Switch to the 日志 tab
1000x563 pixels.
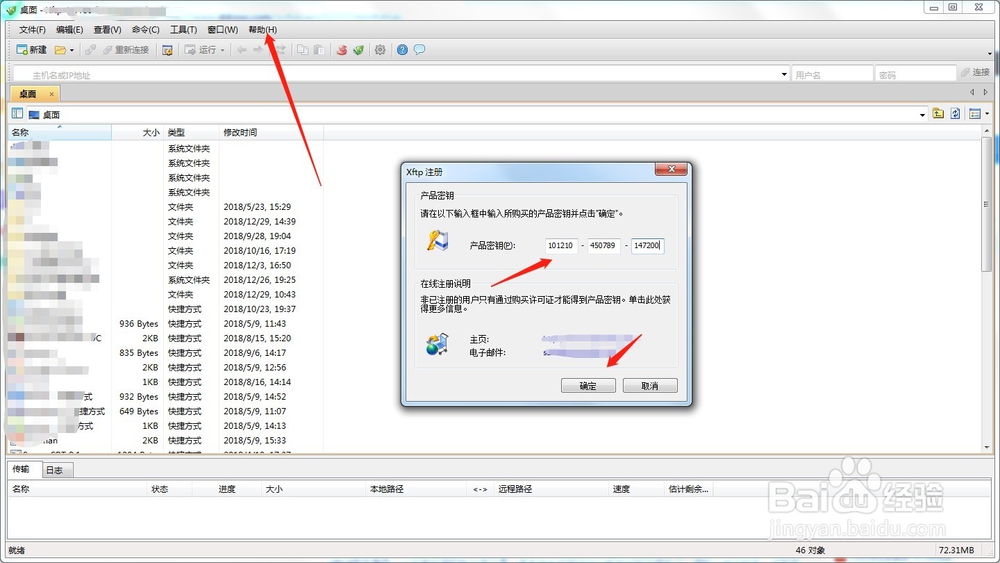[57, 470]
